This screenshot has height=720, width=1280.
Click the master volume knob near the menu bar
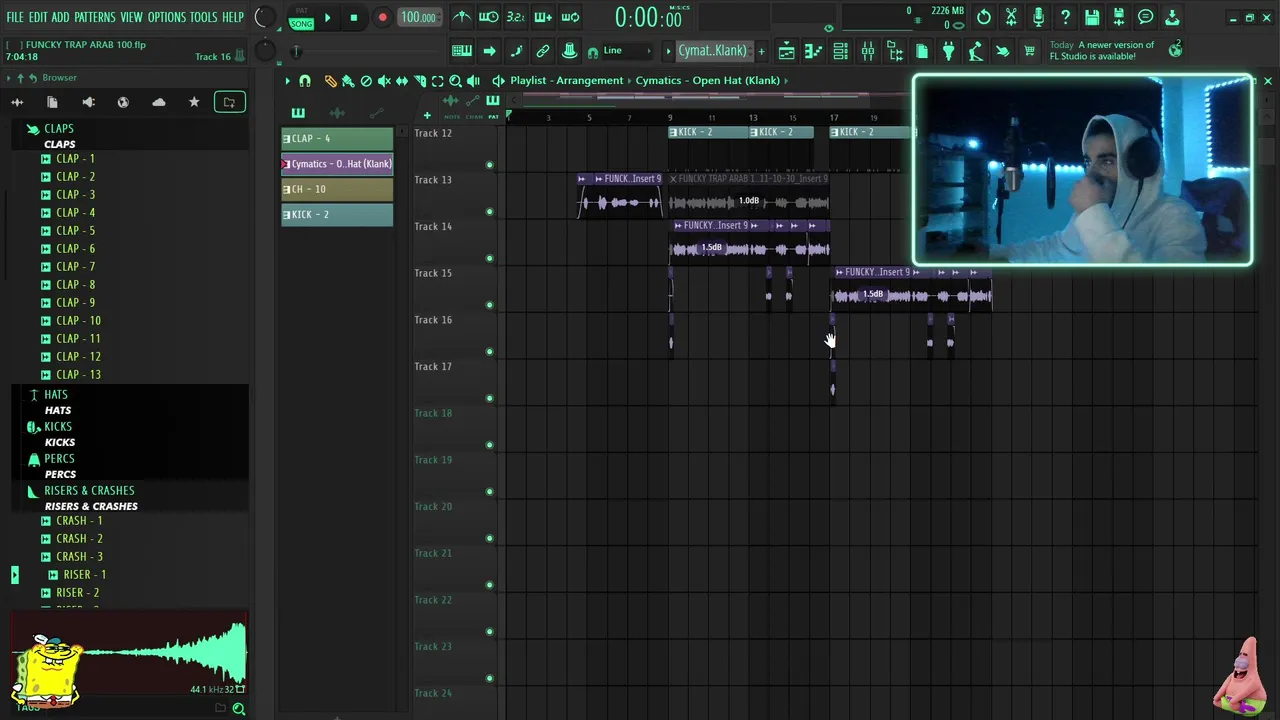263,17
